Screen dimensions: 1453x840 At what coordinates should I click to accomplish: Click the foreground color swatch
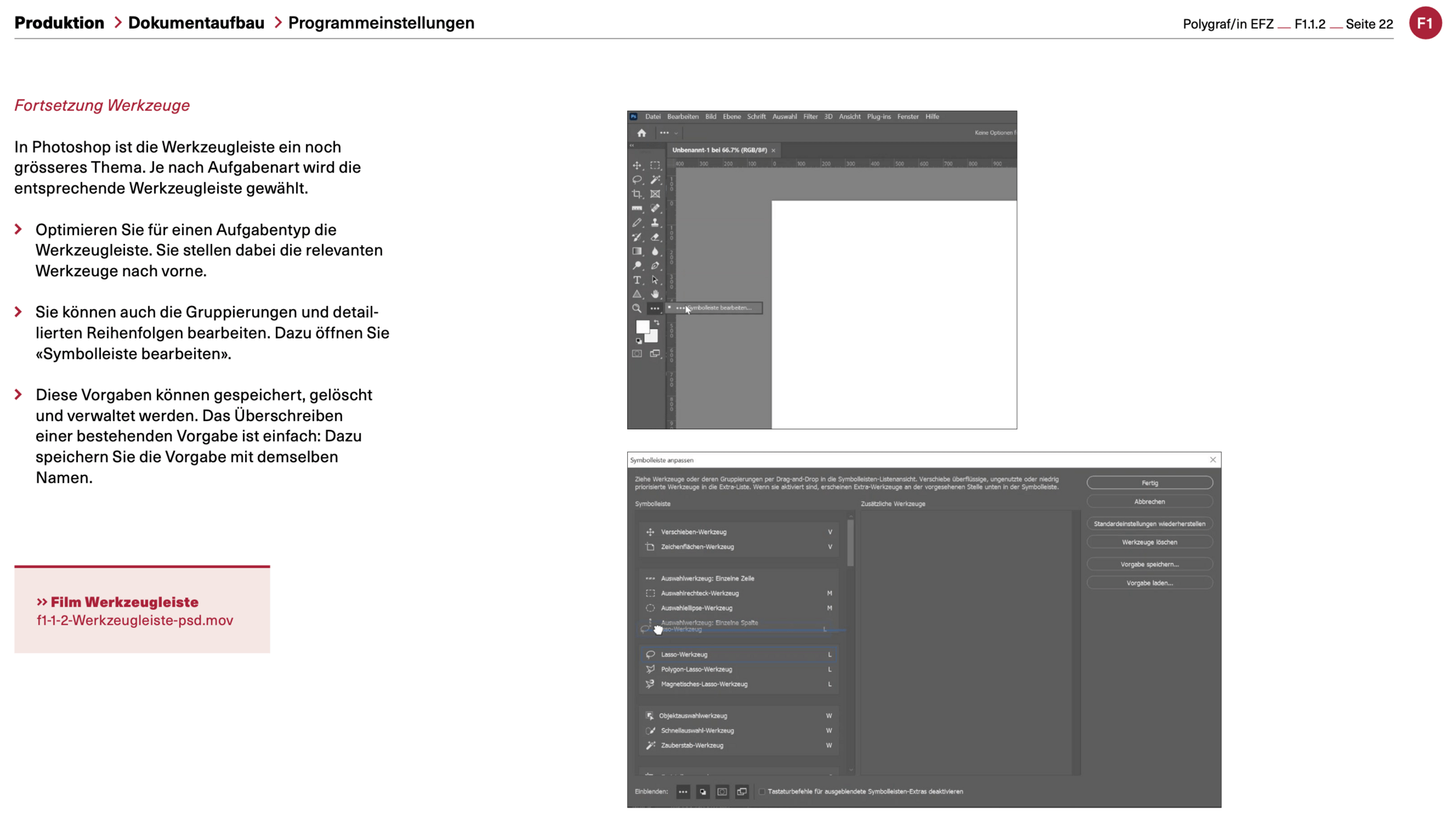pos(642,327)
